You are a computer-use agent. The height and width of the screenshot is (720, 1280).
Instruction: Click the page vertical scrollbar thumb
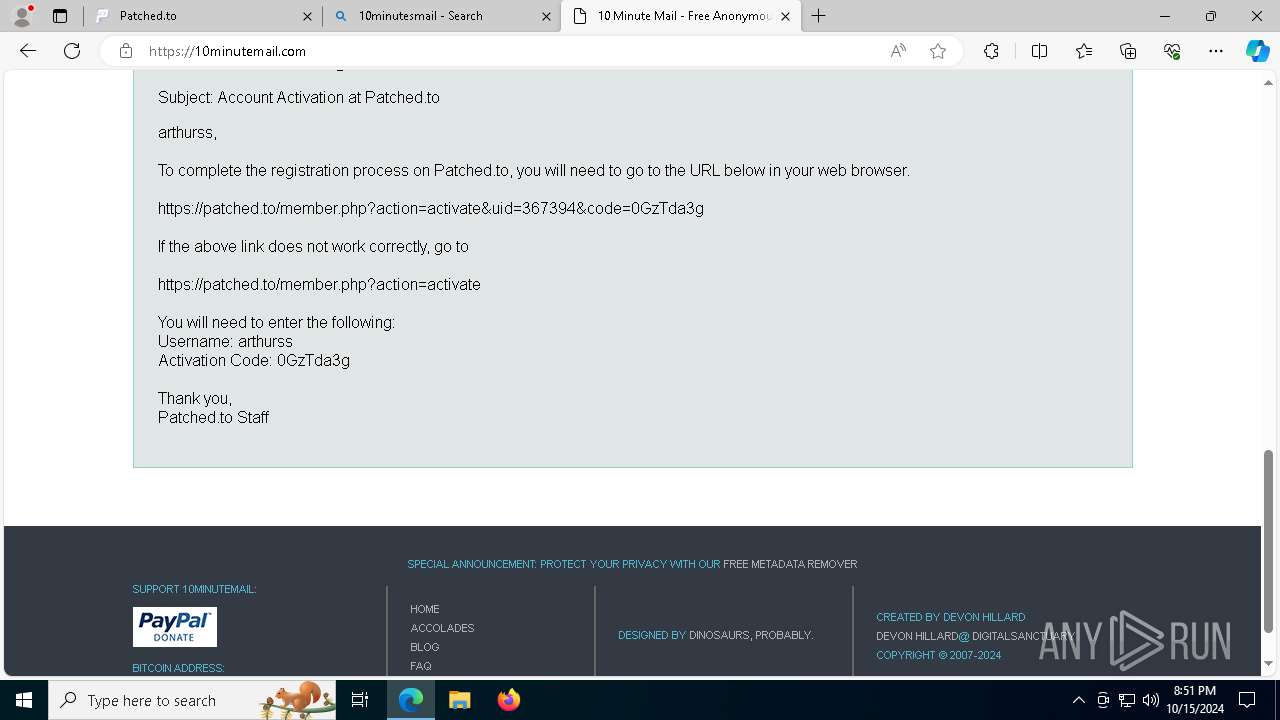pyautogui.click(x=1268, y=541)
